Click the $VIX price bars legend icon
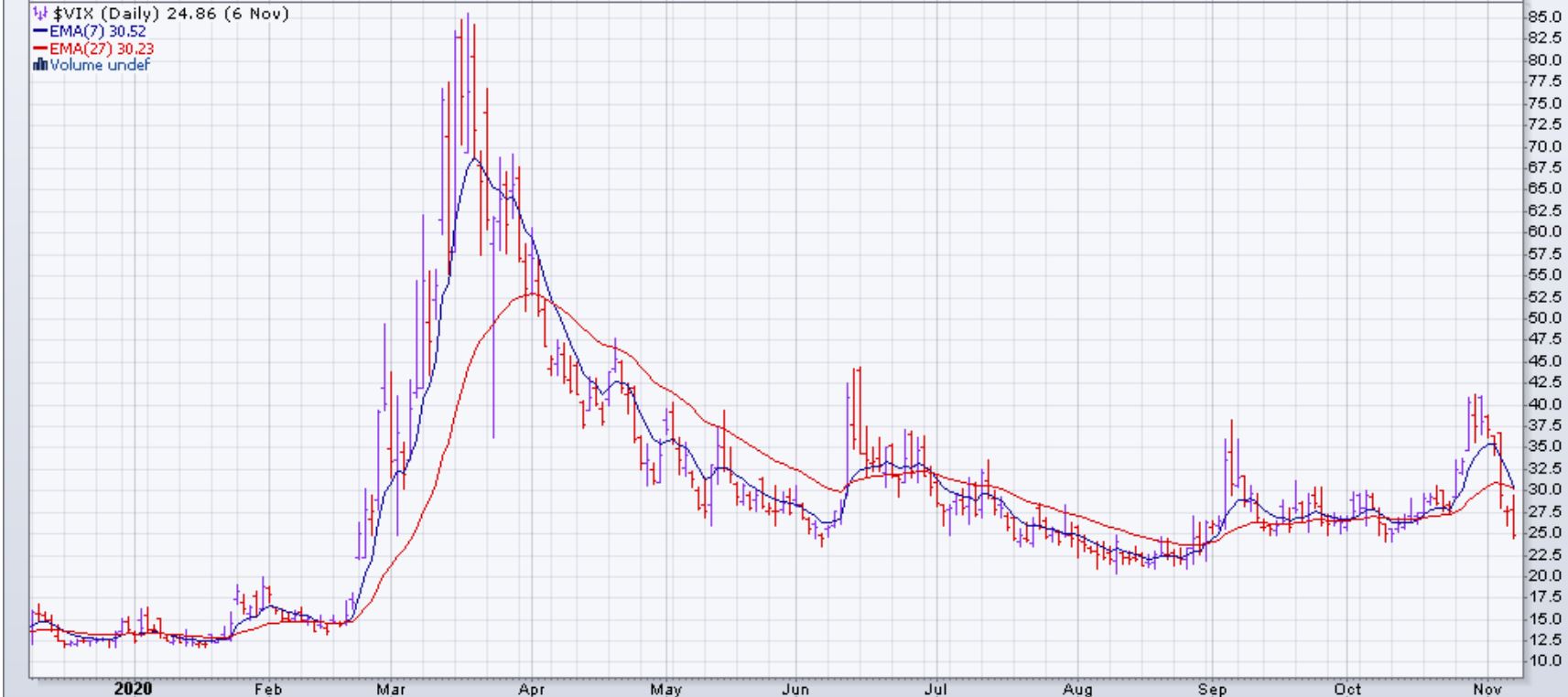The image size is (1568, 697). click(x=38, y=15)
